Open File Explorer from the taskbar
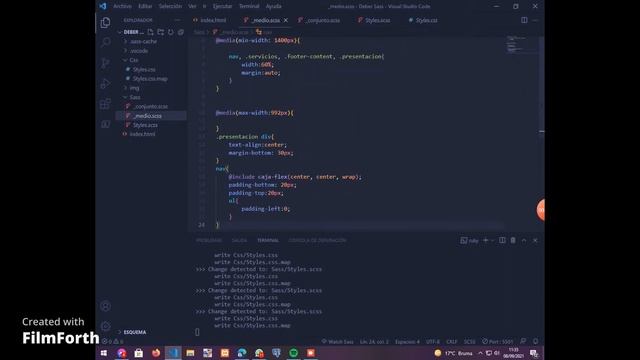Viewport: 640px width, 360px height. [x=190, y=353]
